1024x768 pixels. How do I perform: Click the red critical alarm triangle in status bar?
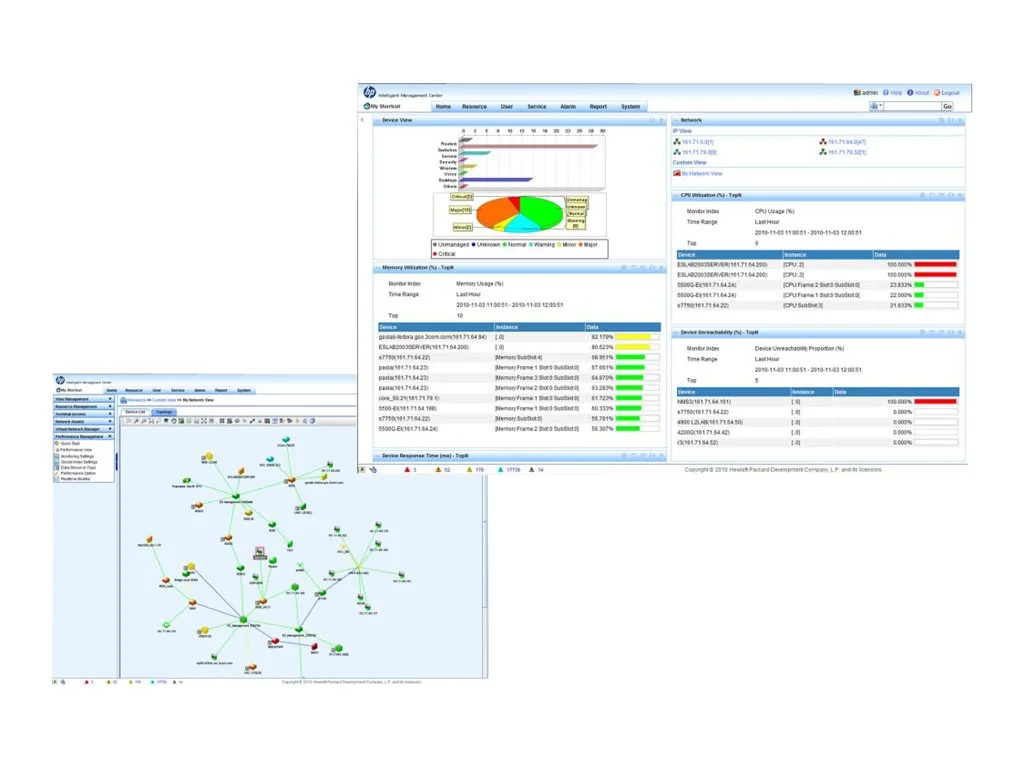407,469
